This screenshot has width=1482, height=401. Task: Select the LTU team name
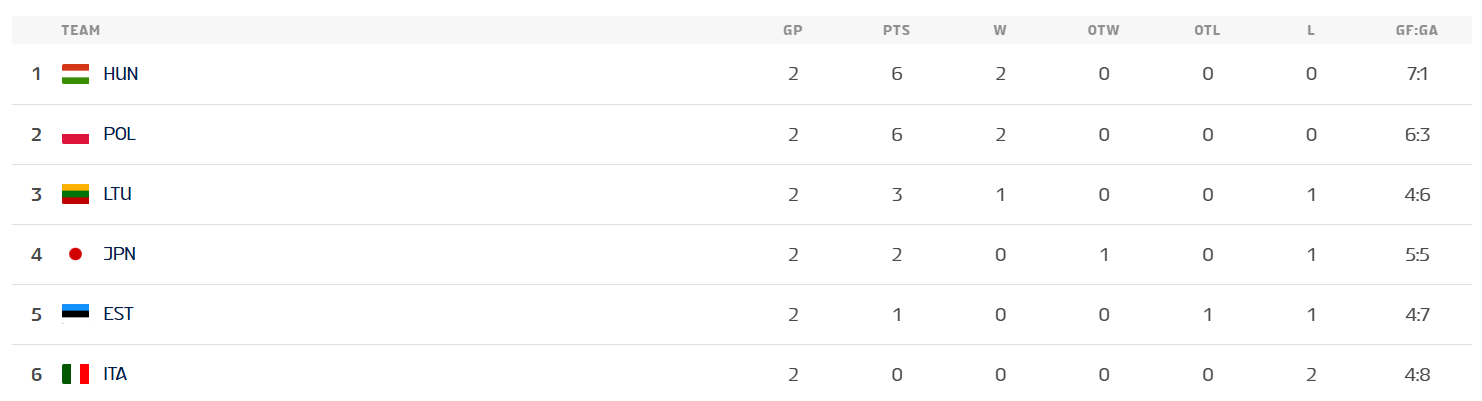coord(117,194)
